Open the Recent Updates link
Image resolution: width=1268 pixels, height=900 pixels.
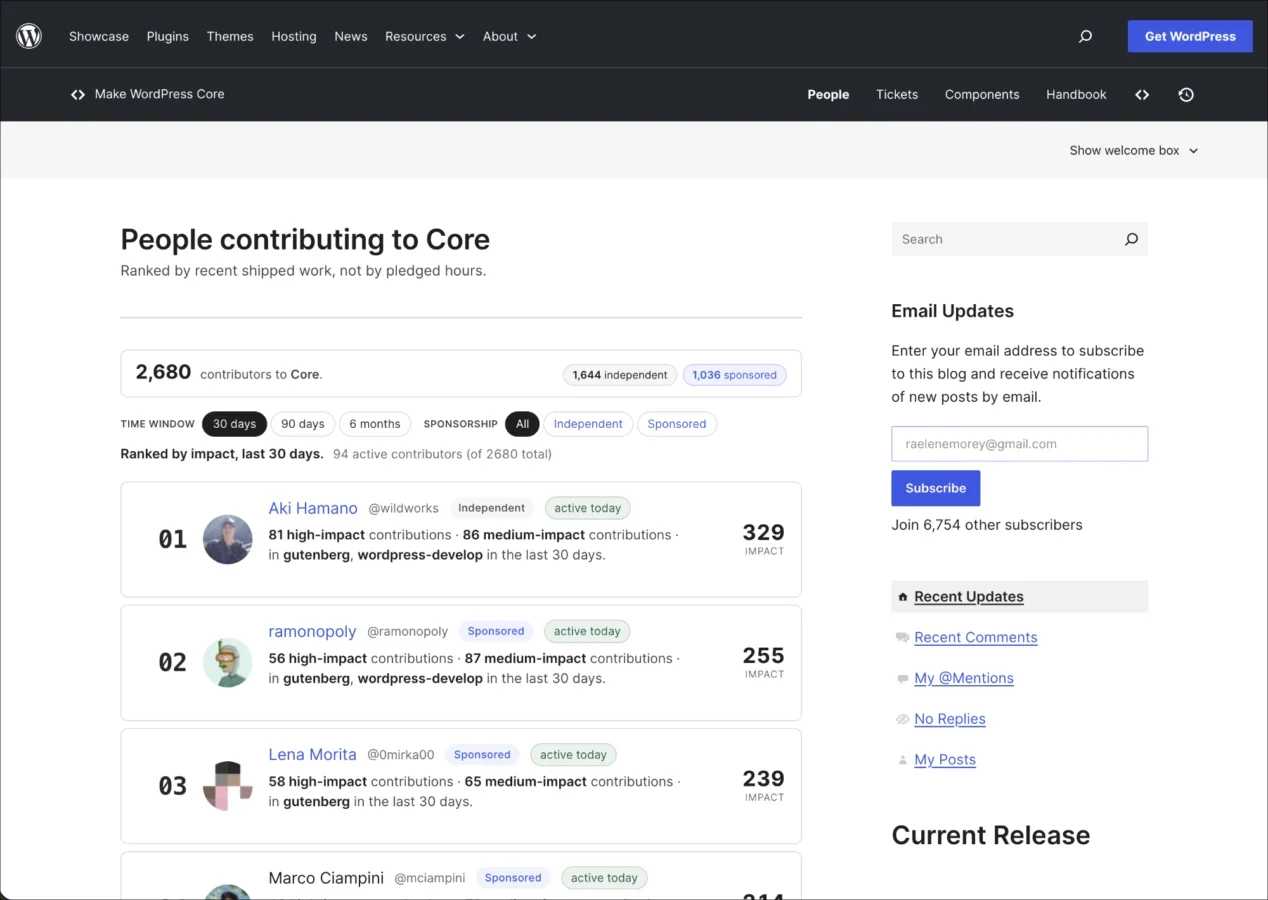click(969, 597)
